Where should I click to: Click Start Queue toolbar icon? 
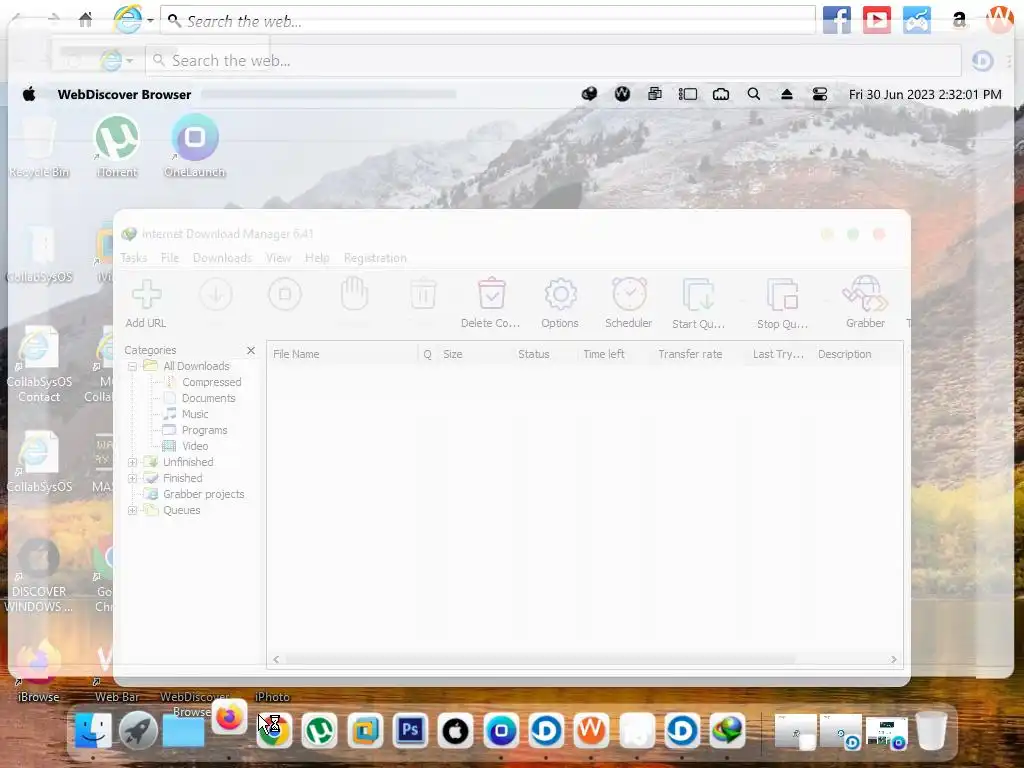click(x=698, y=304)
